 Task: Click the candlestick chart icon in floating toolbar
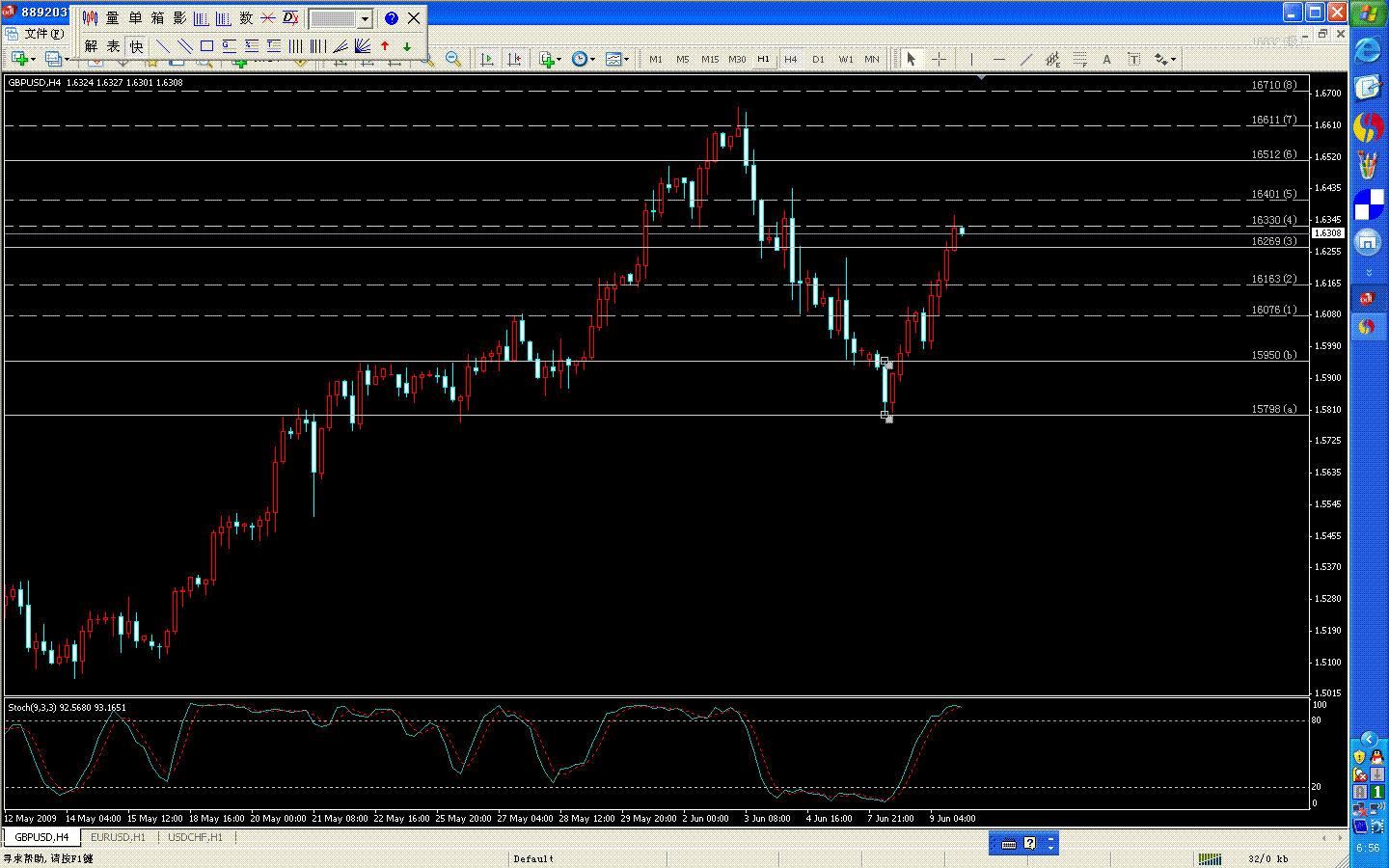click(91, 18)
